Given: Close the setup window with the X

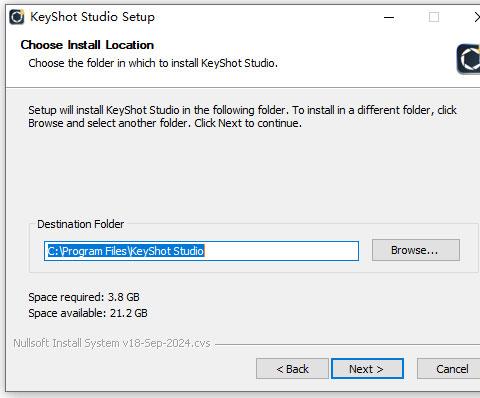Looking at the screenshot, I should click(477, 17).
